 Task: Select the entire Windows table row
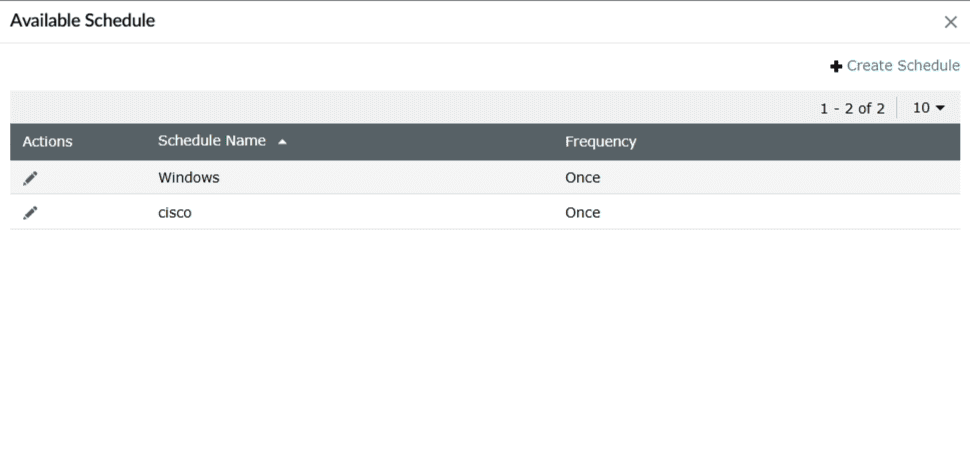[x=400, y=178]
